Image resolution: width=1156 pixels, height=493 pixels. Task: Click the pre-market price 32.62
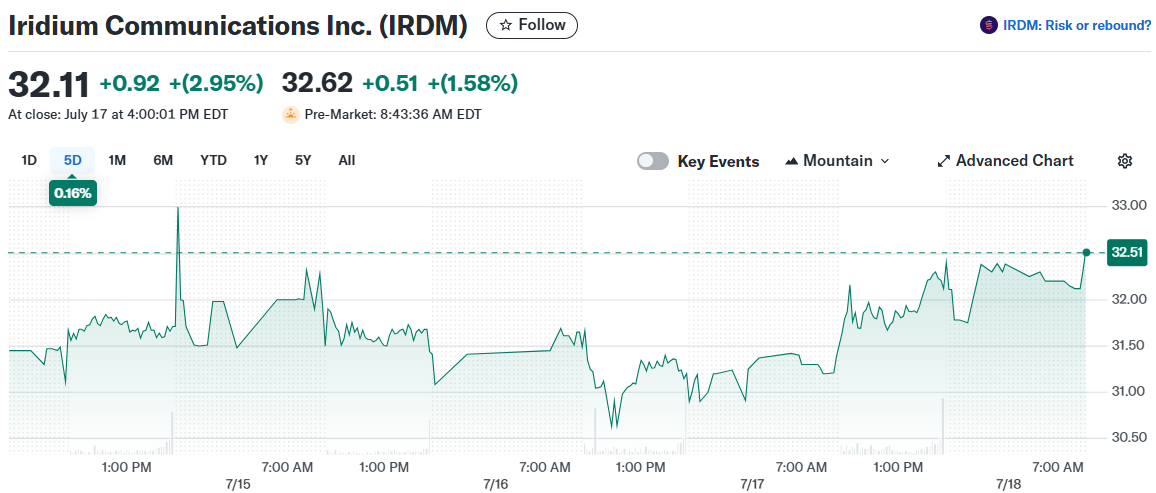317,83
